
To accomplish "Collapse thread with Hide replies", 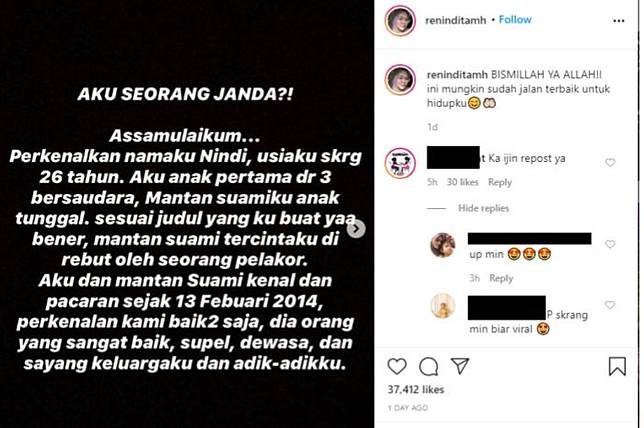I will (483, 208).
